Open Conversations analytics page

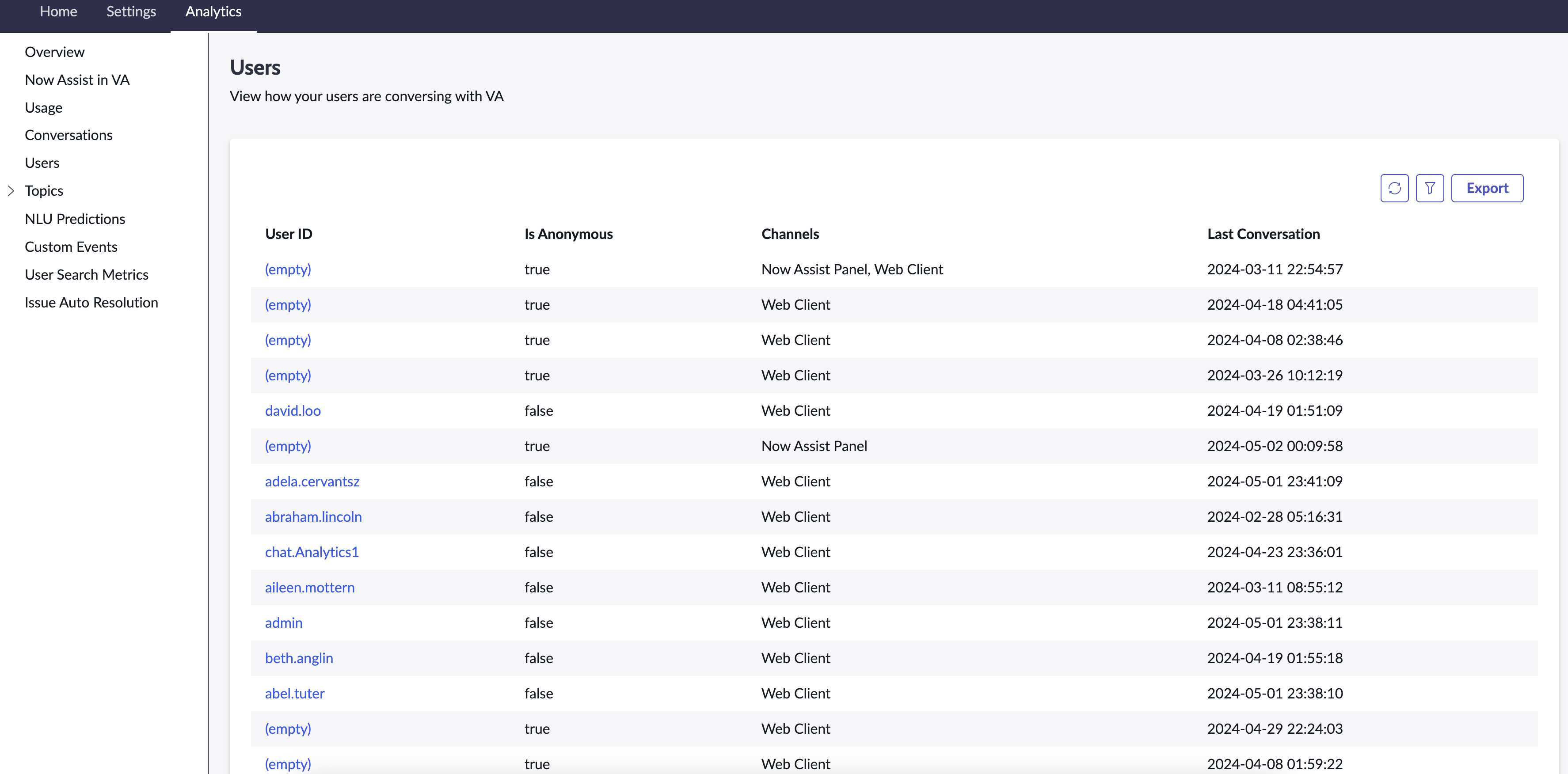pos(69,135)
